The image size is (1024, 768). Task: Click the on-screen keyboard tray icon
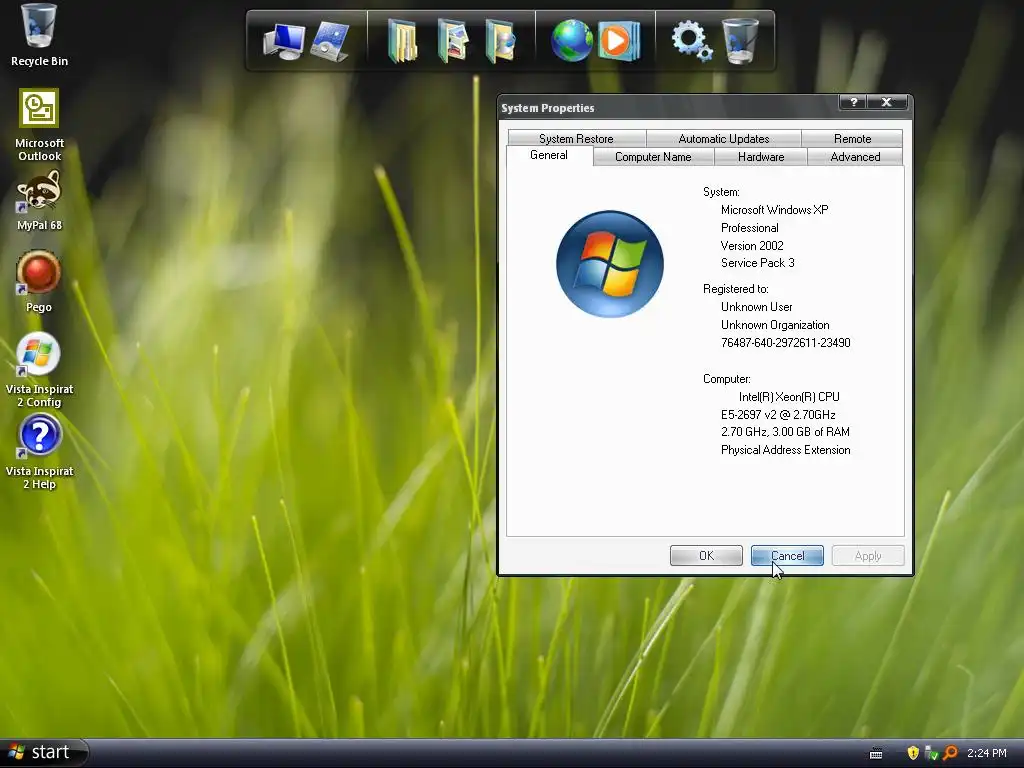point(876,754)
